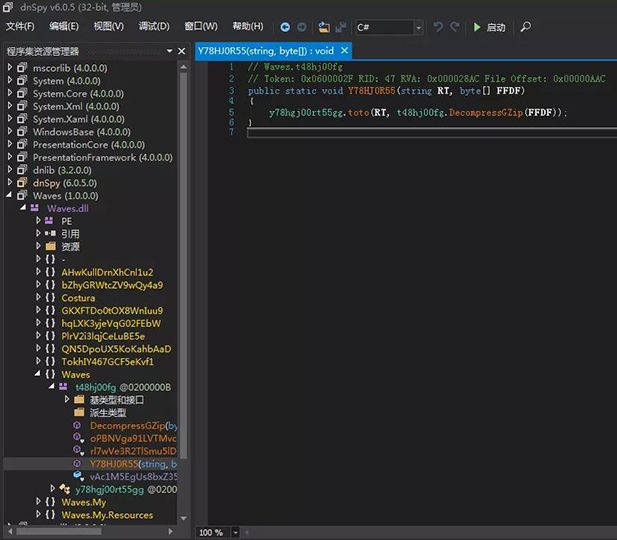
Task: Close the assembly explorer panel
Action: tap(181, 51)
